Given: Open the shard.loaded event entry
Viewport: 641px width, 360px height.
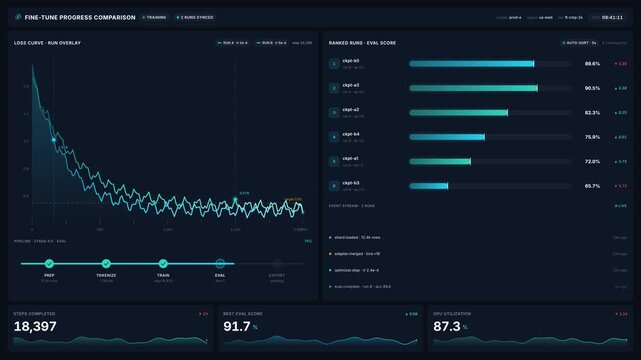Looking at the screenshot, I should (478, 237).
